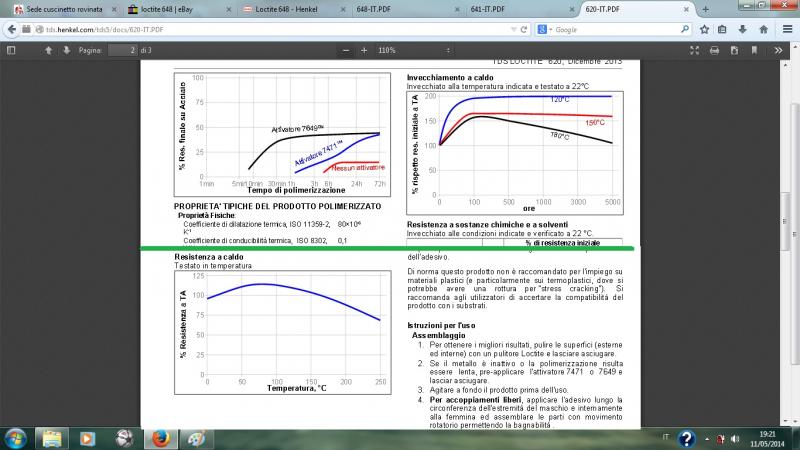The image size is (800, 450).
Task: Close the 641-IT.PDF tab
Action: pos(571,9)
